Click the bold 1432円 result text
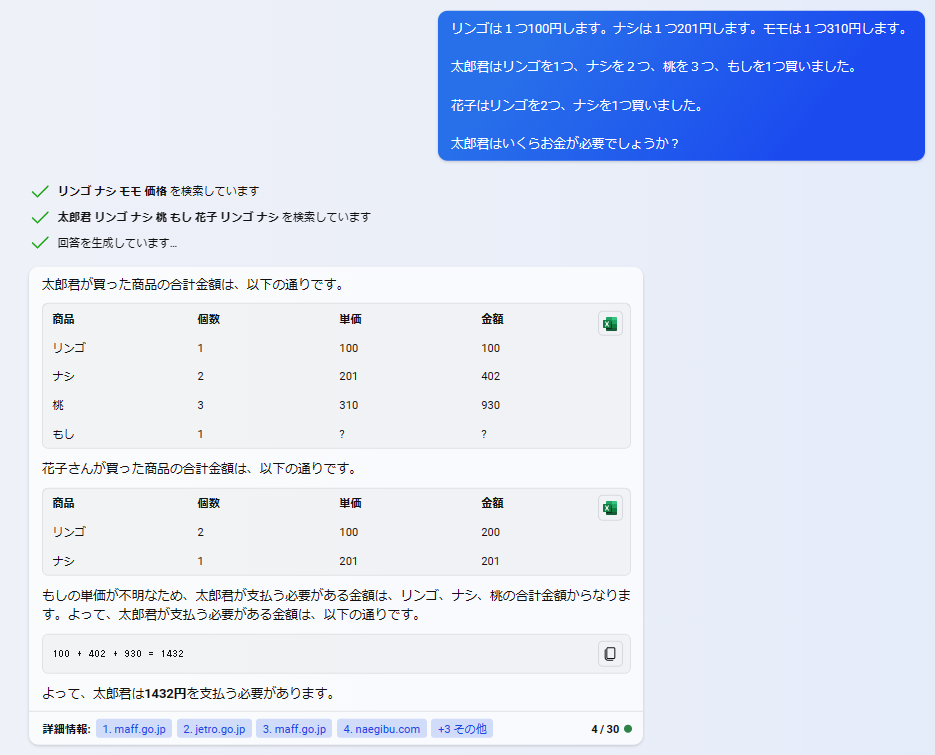This screenshot has width=935, height=755. click(x=166, y=693)
